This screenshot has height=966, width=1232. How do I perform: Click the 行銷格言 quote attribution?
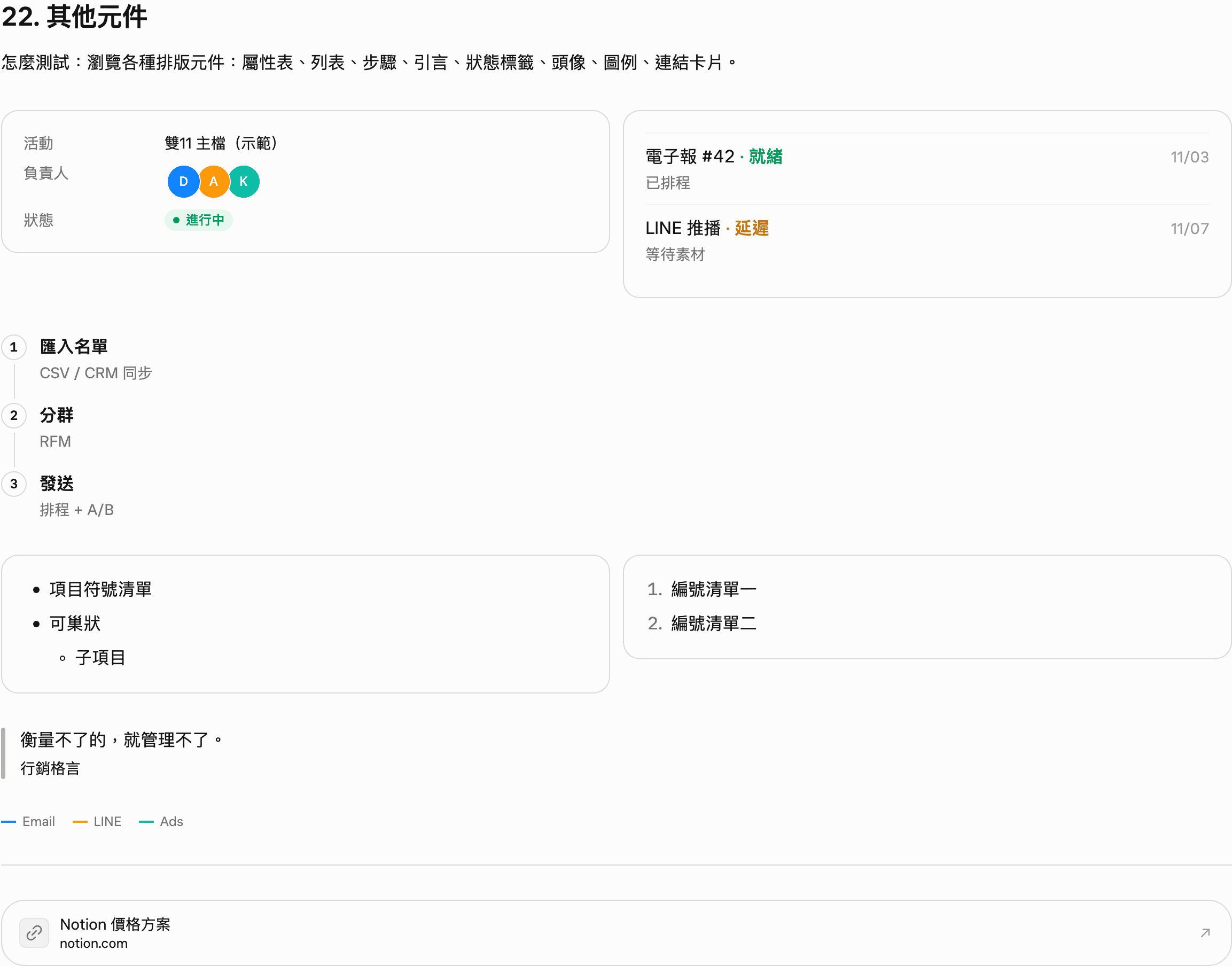pyautogui.click(x=50, y=769)
